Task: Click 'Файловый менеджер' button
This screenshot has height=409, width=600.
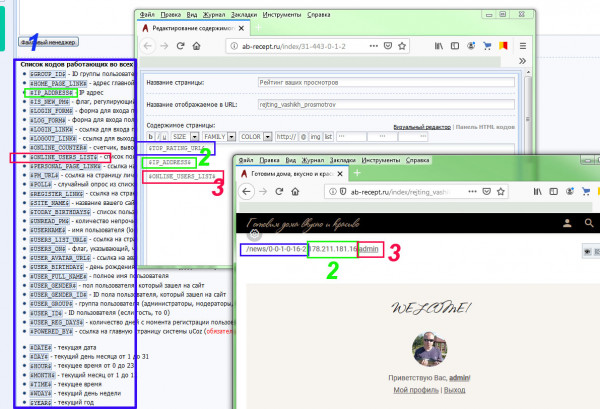Action: (x=49, y=42)
